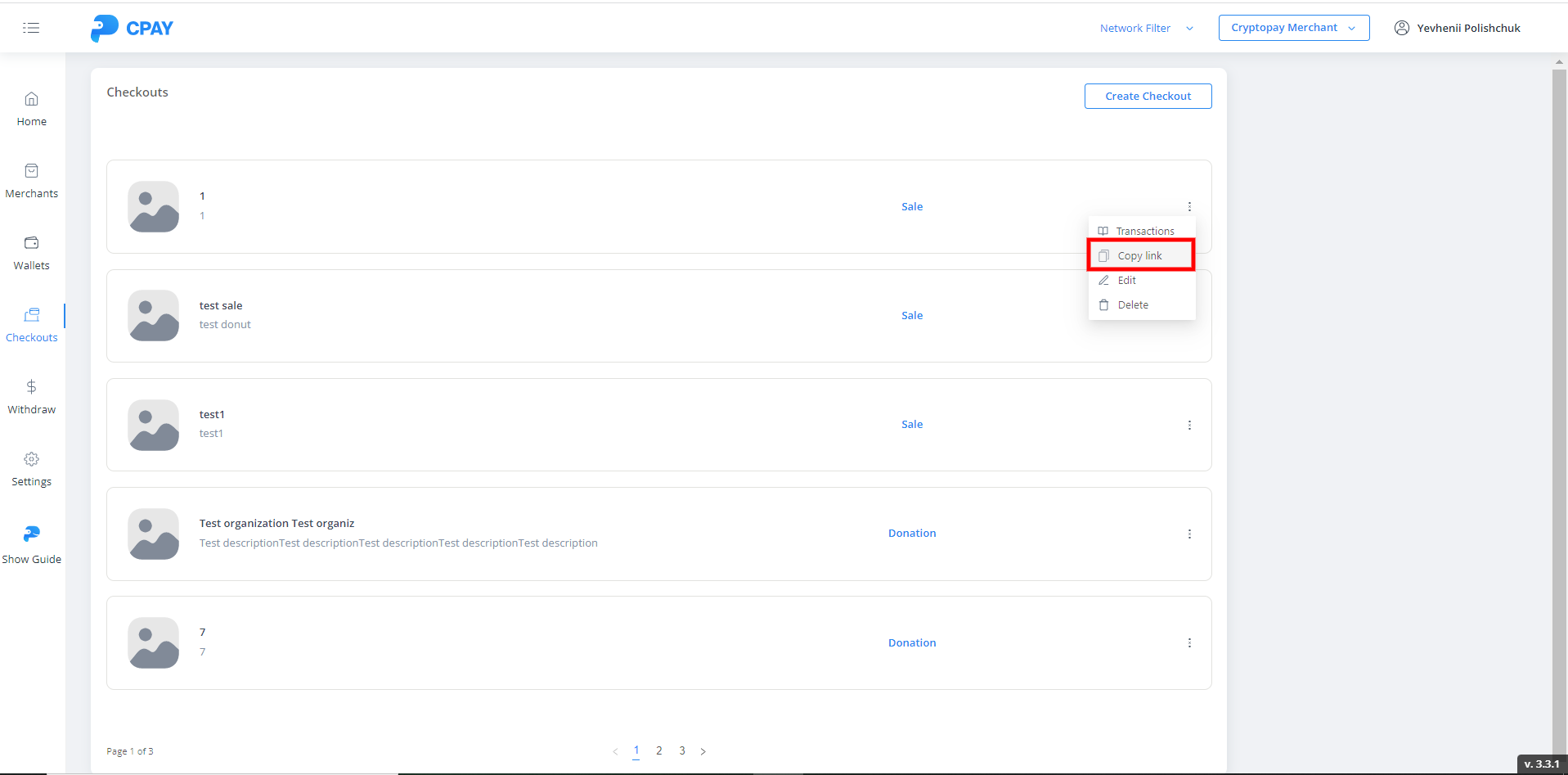Click the user profile avatar icon
This screenshot has width=1568, height=775.
click(1401, 28)
